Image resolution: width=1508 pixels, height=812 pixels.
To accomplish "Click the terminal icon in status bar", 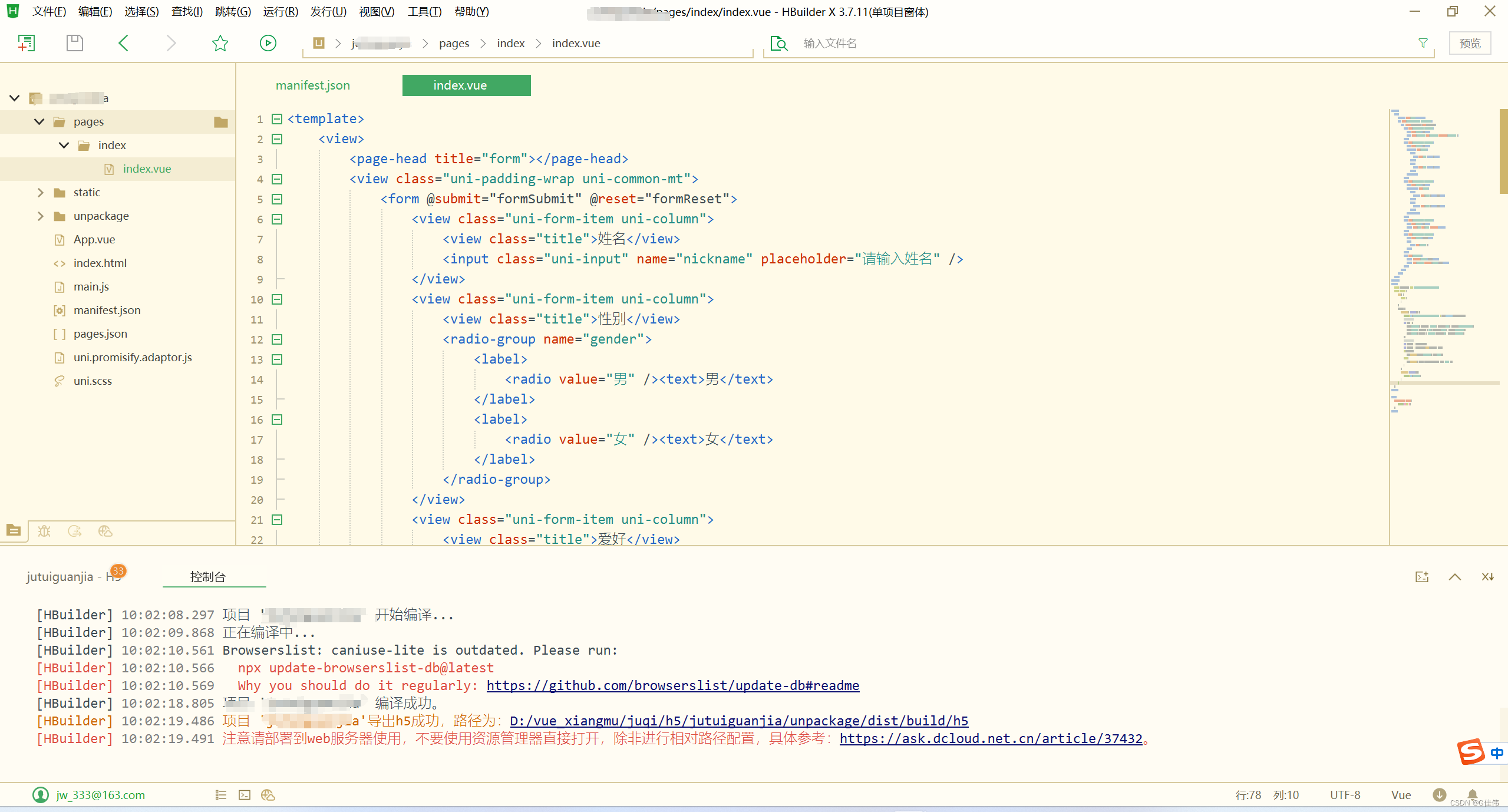I will 245,795.
